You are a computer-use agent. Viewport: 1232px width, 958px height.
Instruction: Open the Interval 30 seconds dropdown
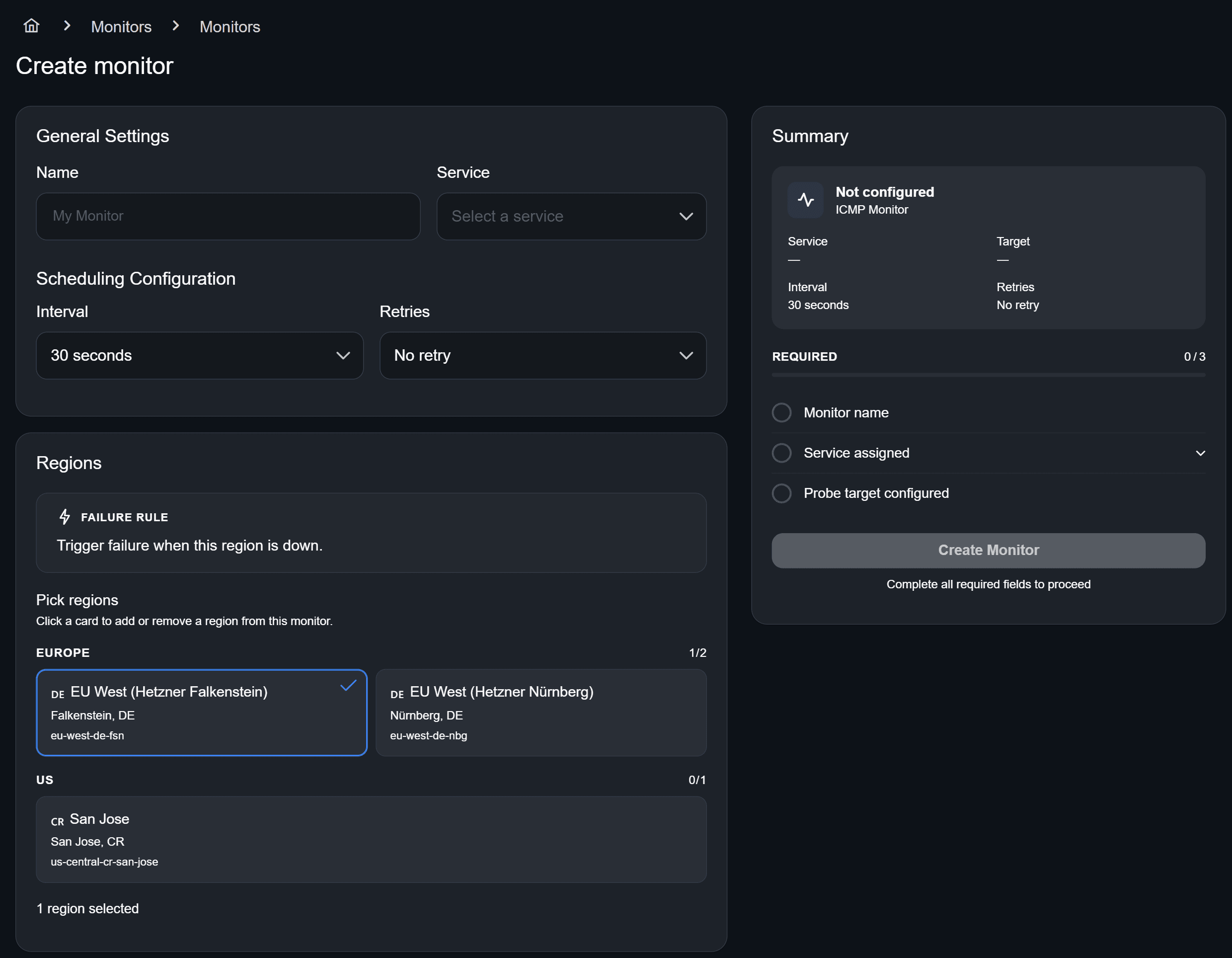(200, 355)
